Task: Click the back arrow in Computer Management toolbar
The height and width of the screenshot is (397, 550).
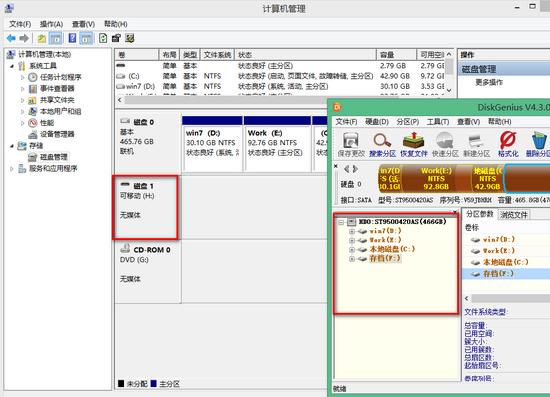Action: 11,38
